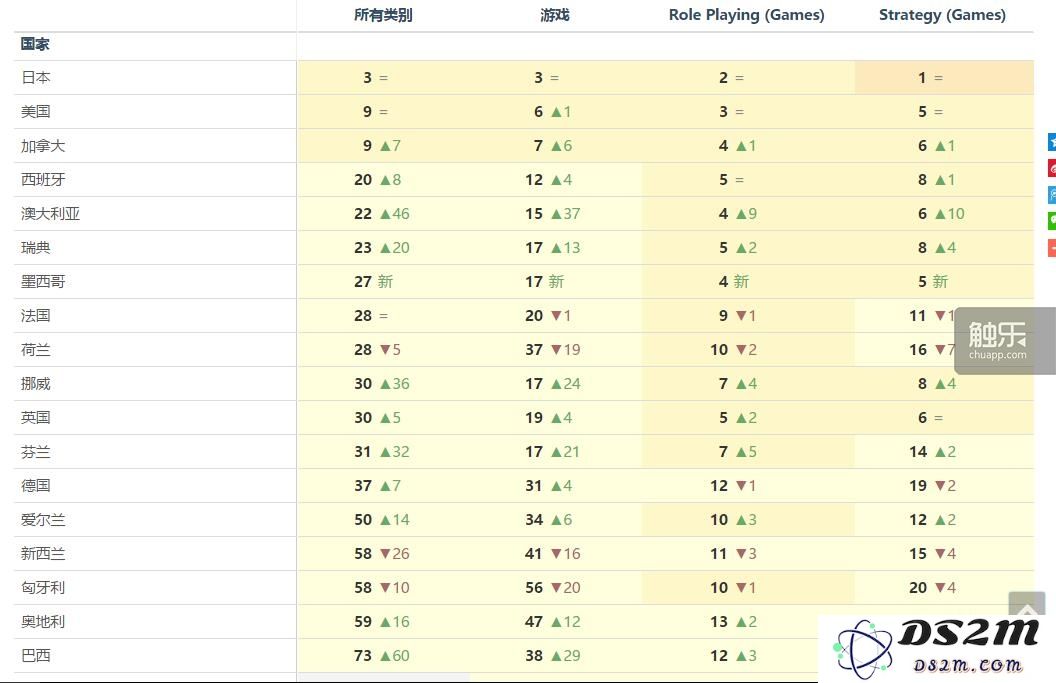Click 澳大利亚 in the country column
1056x683 pixels.
51,214
